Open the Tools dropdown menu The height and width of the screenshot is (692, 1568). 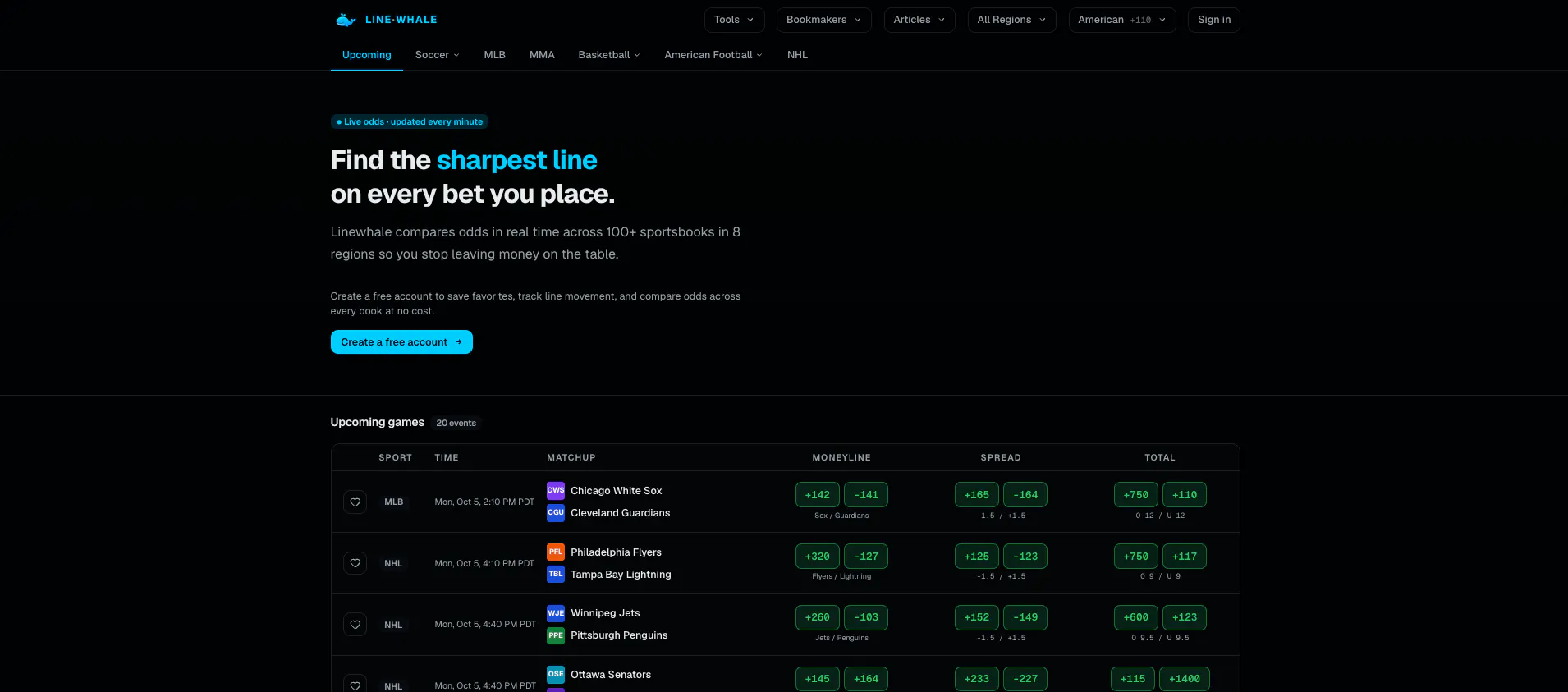[x=734, y=20]
